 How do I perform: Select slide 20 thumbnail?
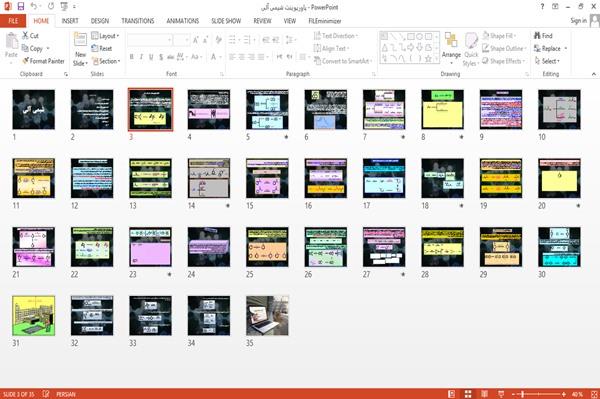pos(559,178)
